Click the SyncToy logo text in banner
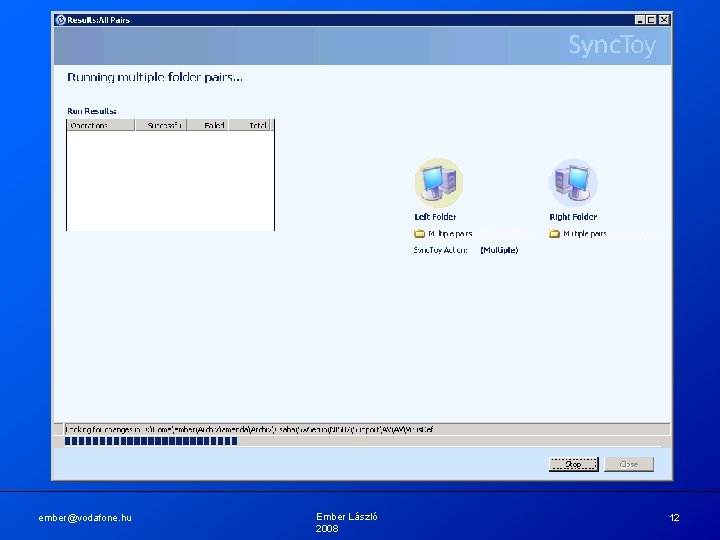720x540 pixels. (x=612, y=45)
